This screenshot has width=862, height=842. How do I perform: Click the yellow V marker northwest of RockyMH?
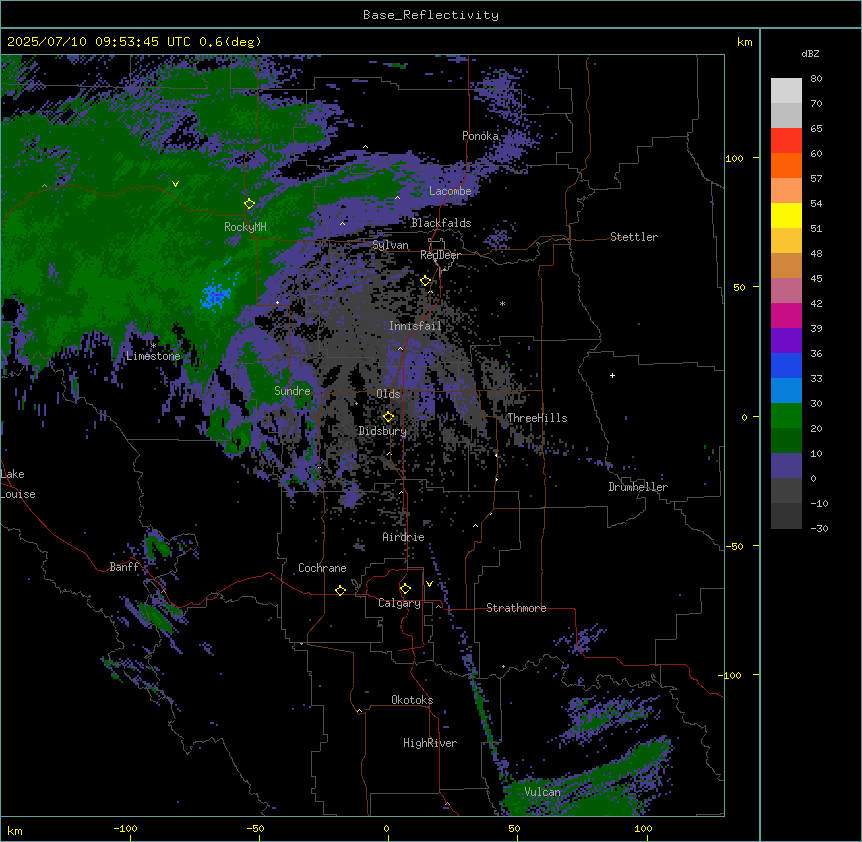(175, 184)
